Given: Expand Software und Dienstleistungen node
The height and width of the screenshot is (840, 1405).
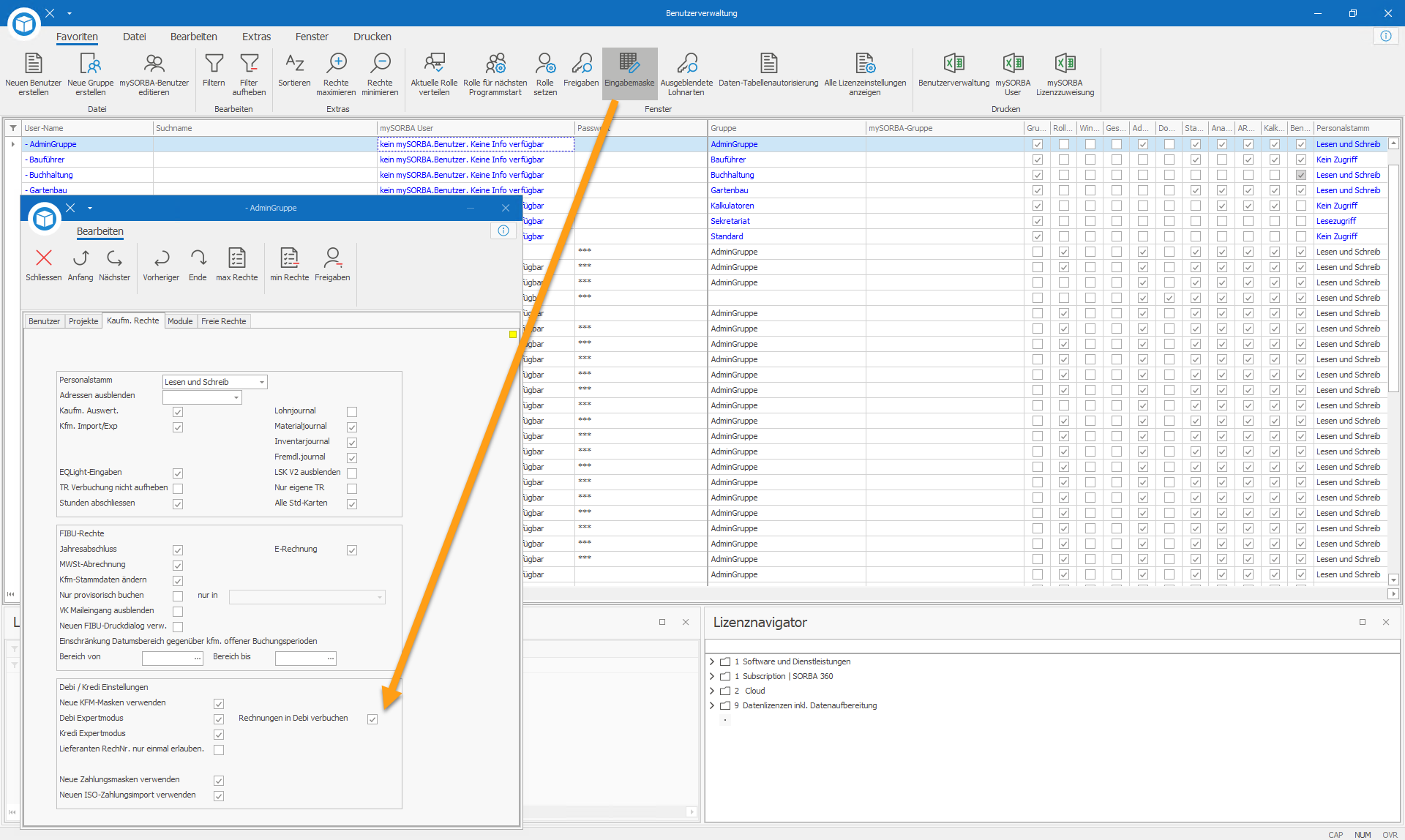Looking at the screenshot, I should point(712,661).
